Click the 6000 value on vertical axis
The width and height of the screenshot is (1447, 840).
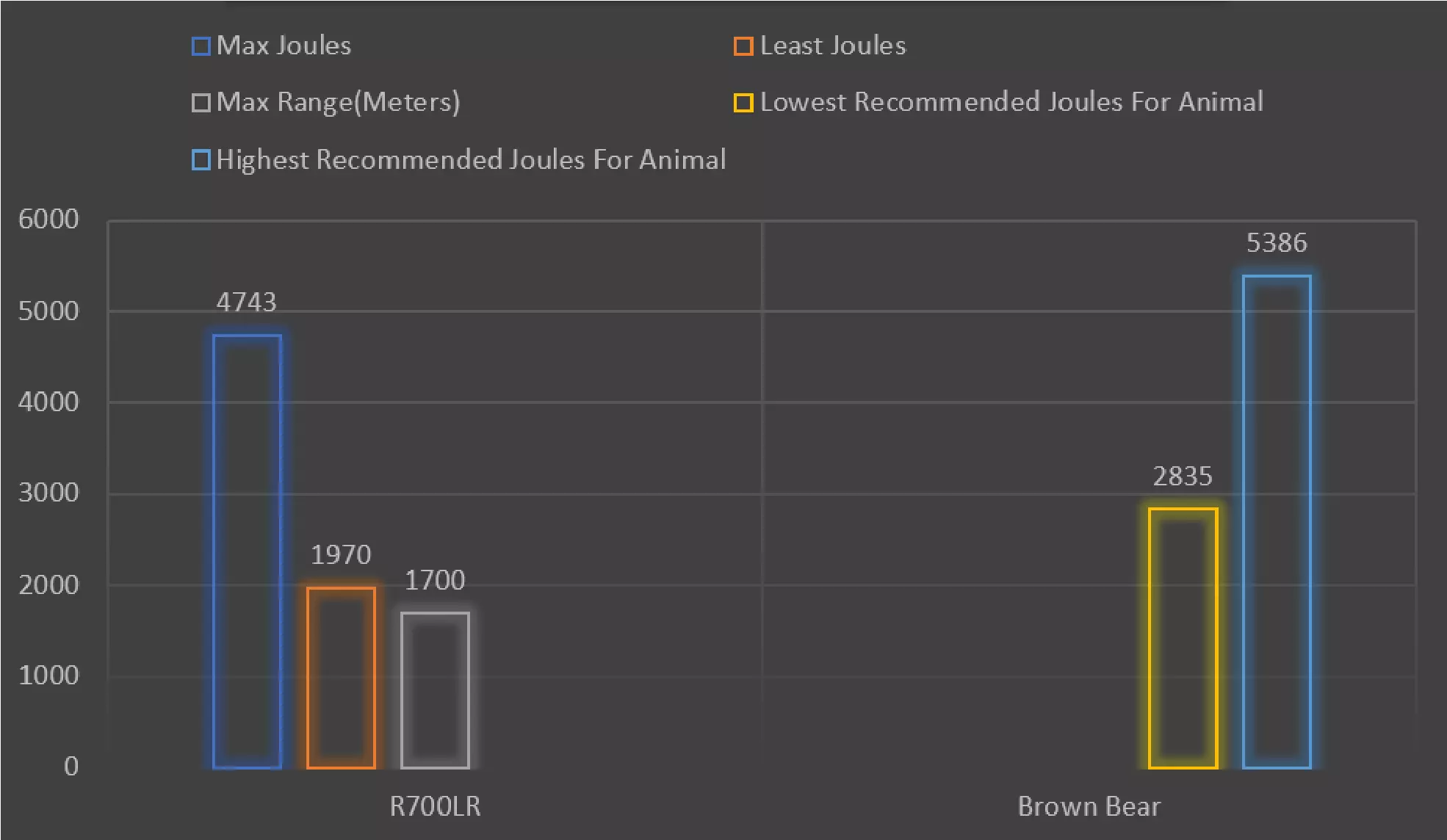(48, 220)
